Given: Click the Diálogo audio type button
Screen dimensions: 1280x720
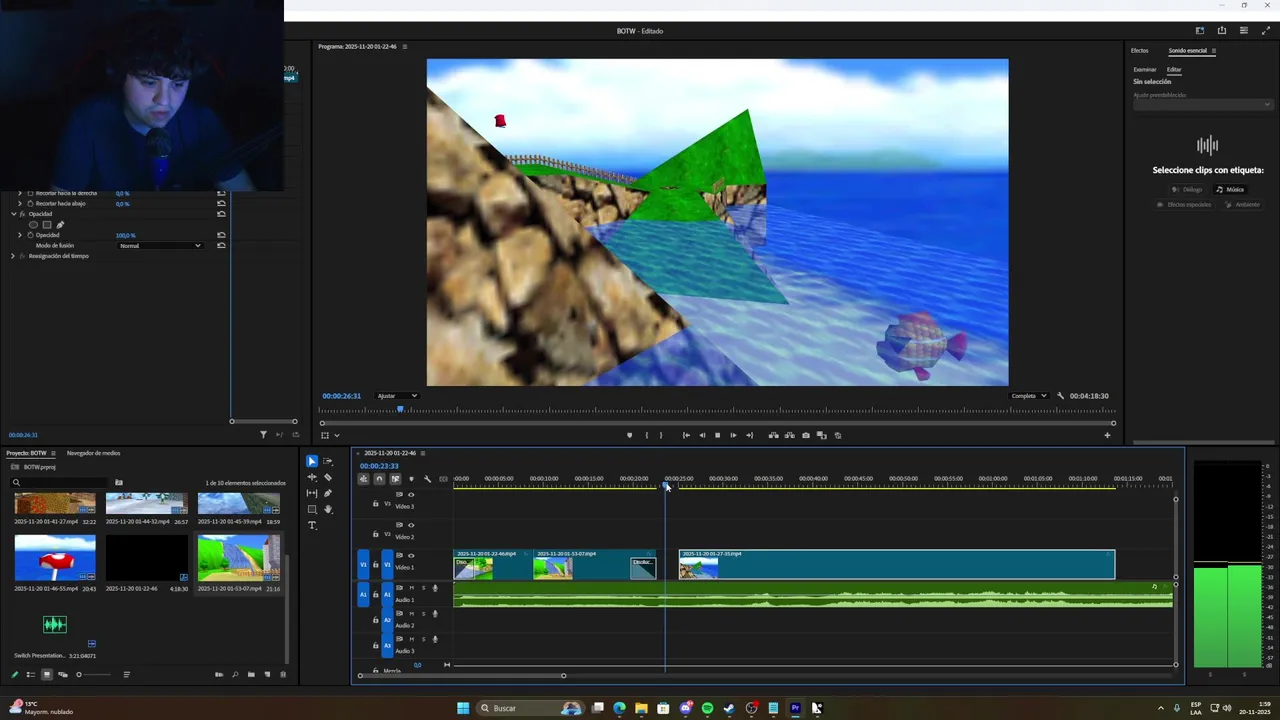Looking at the screenshot, I should pos(1187,189).
